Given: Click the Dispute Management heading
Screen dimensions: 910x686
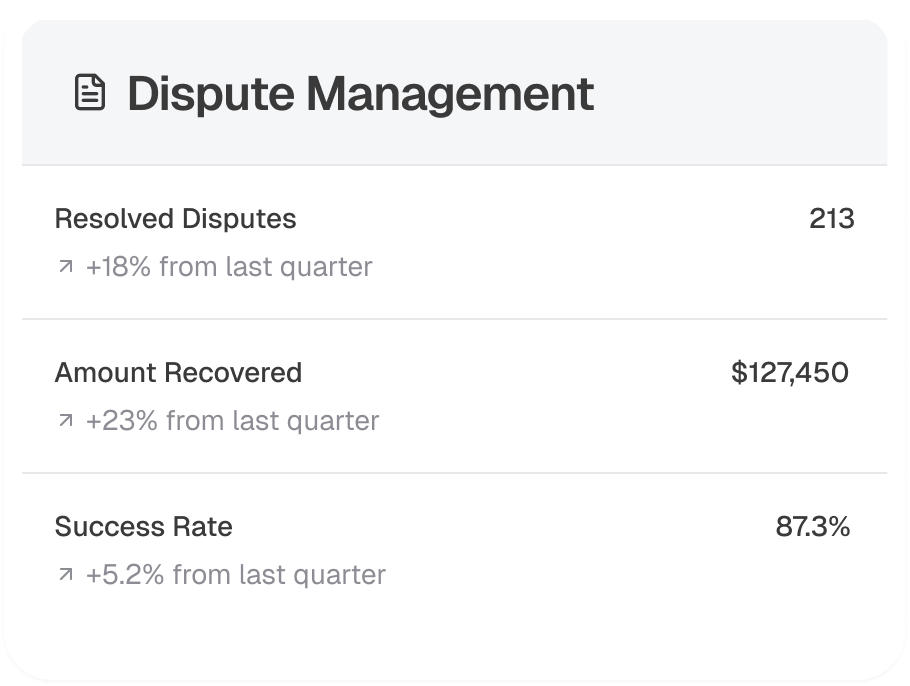Looking at the screenshot, I should click(360, 94).
